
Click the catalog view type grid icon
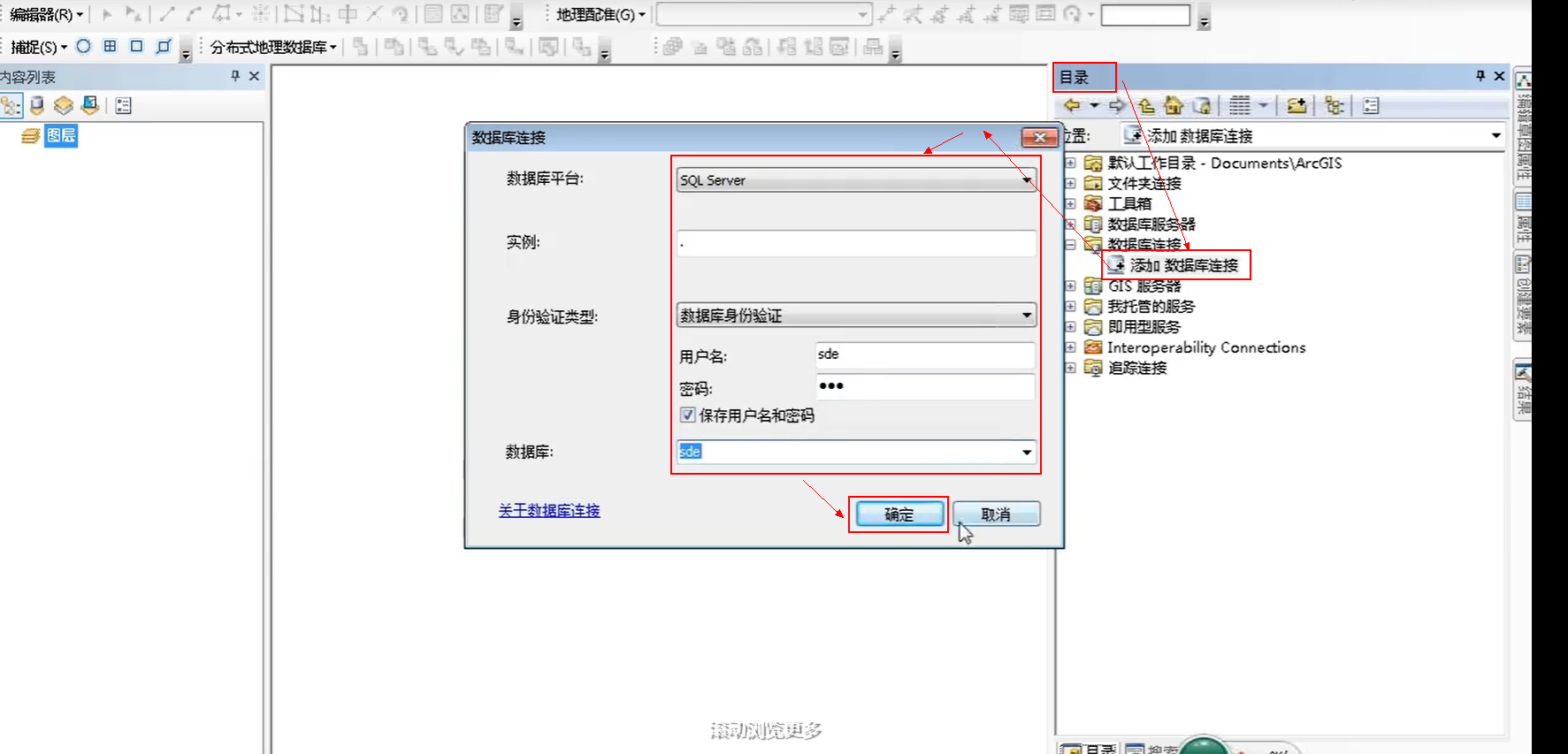click(1240, 106)
